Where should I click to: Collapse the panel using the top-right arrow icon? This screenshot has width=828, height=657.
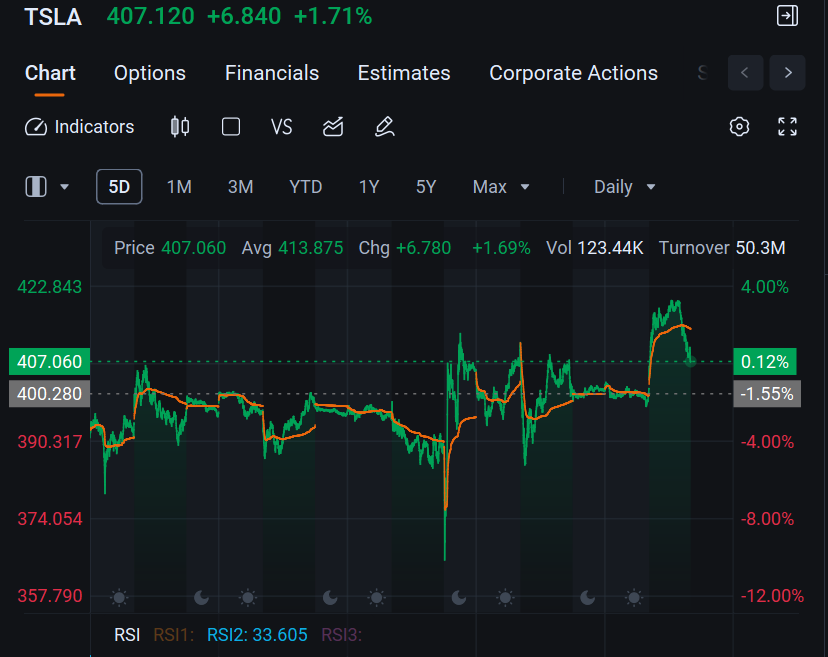[787, 16]
